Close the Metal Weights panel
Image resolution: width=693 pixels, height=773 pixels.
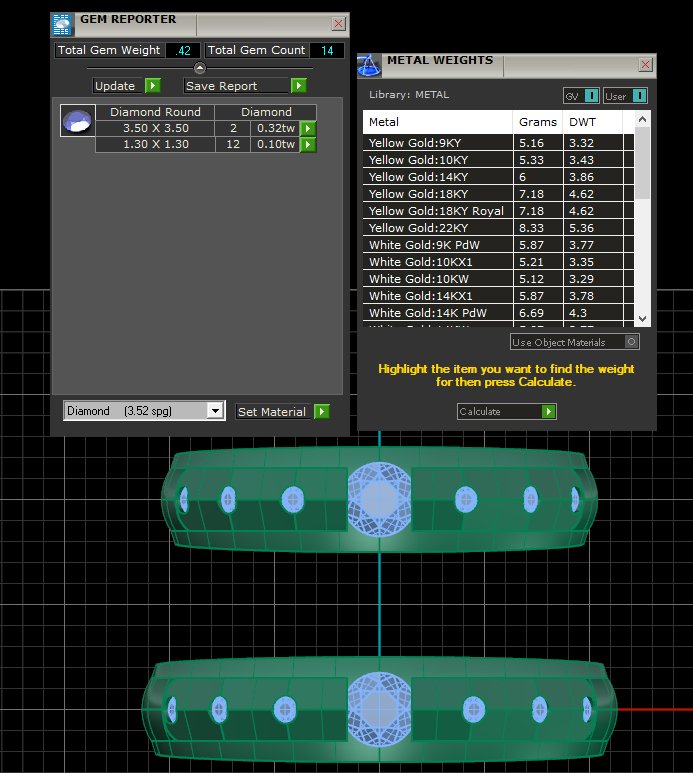point(646,65)
